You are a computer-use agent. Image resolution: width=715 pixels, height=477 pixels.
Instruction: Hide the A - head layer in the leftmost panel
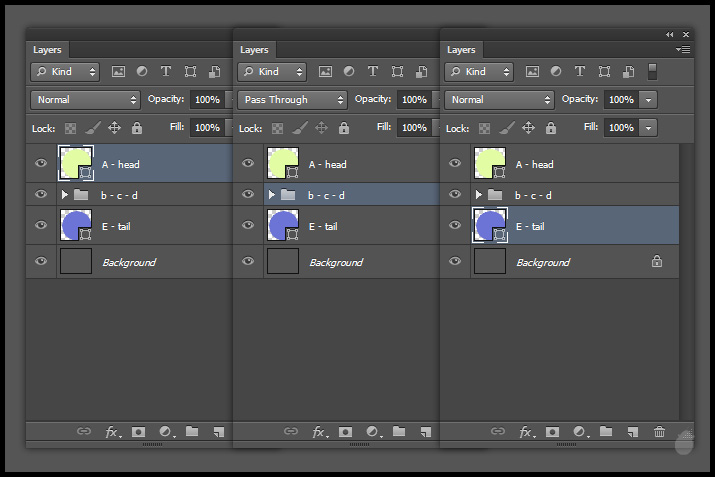(41, 164)
